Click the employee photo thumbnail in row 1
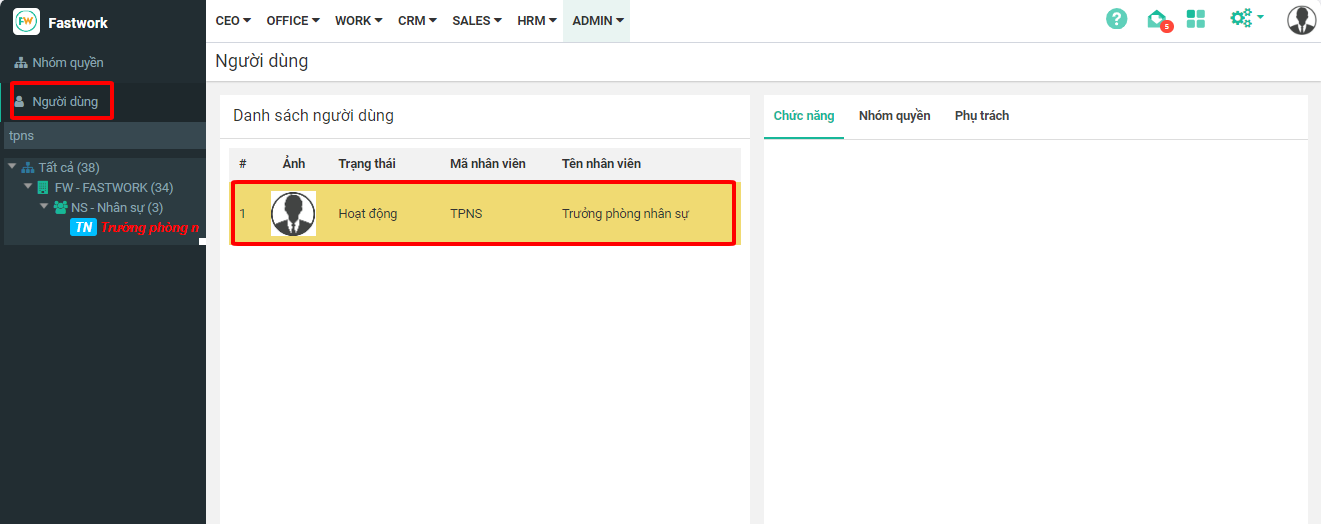 click(293, 213)
